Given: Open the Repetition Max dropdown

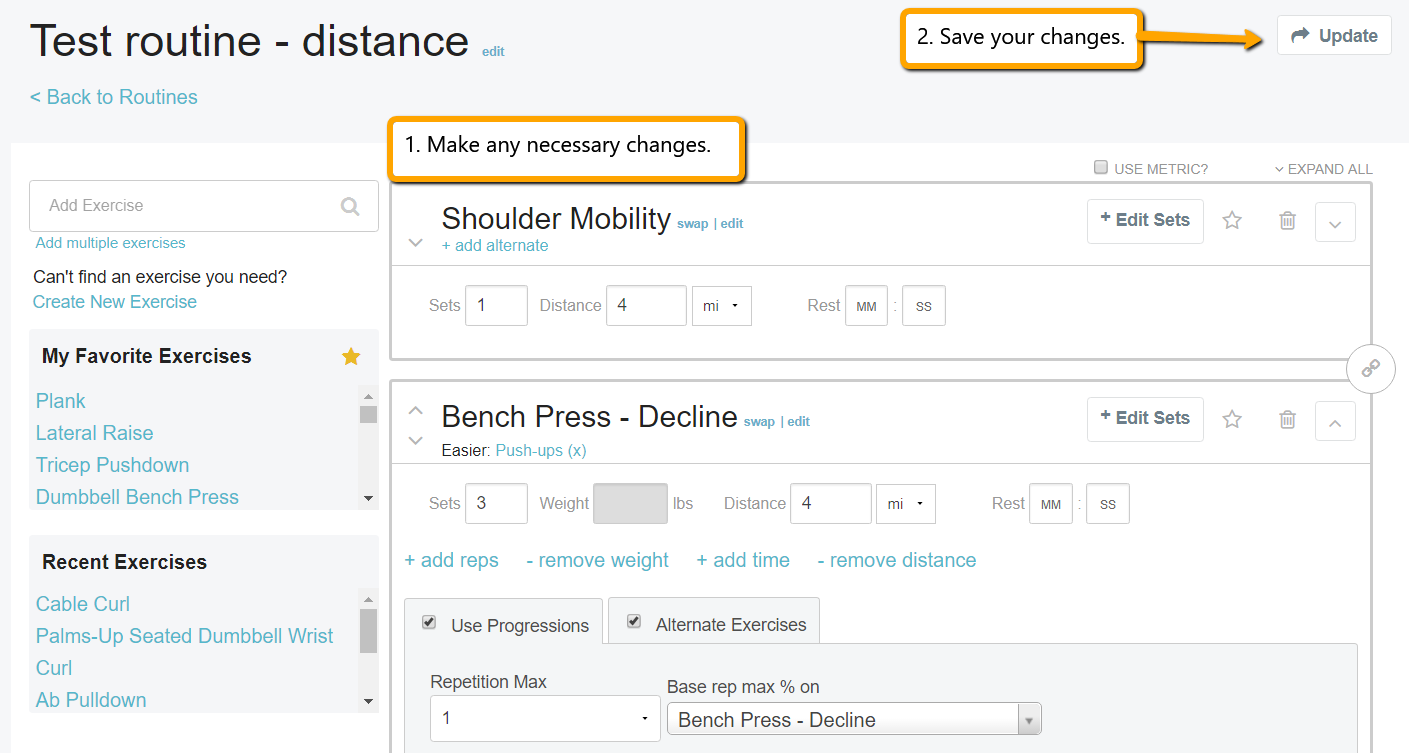Looking at the screenshot, I should click(x=643, y=719).
